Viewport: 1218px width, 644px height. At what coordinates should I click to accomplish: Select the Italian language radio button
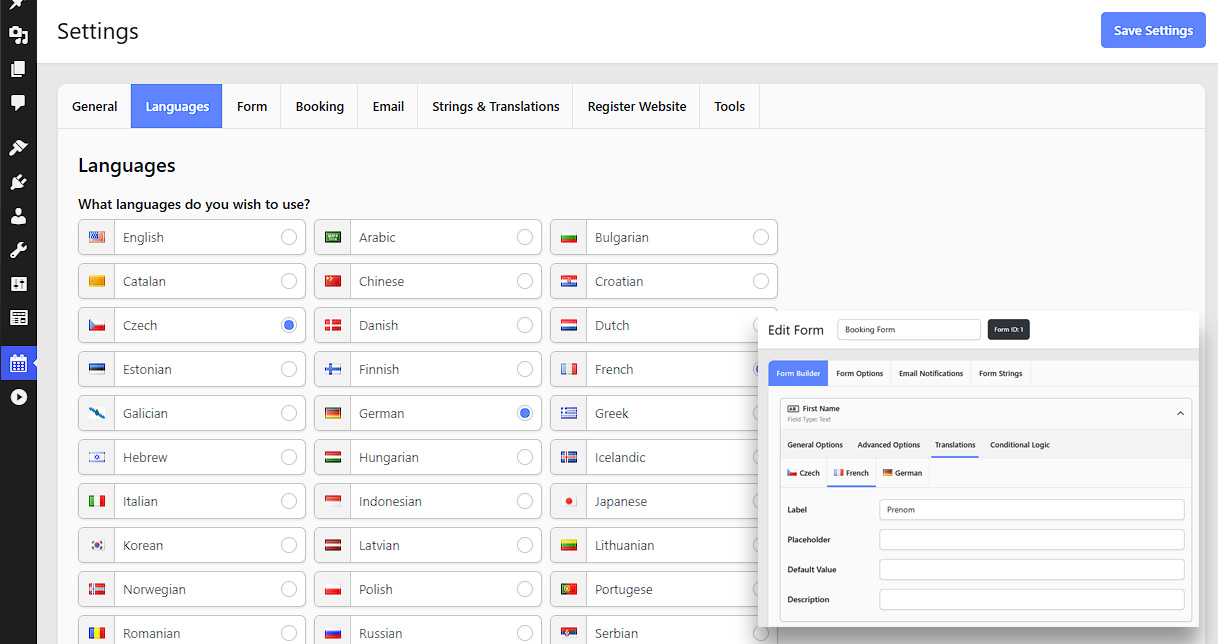pos(289,501)
